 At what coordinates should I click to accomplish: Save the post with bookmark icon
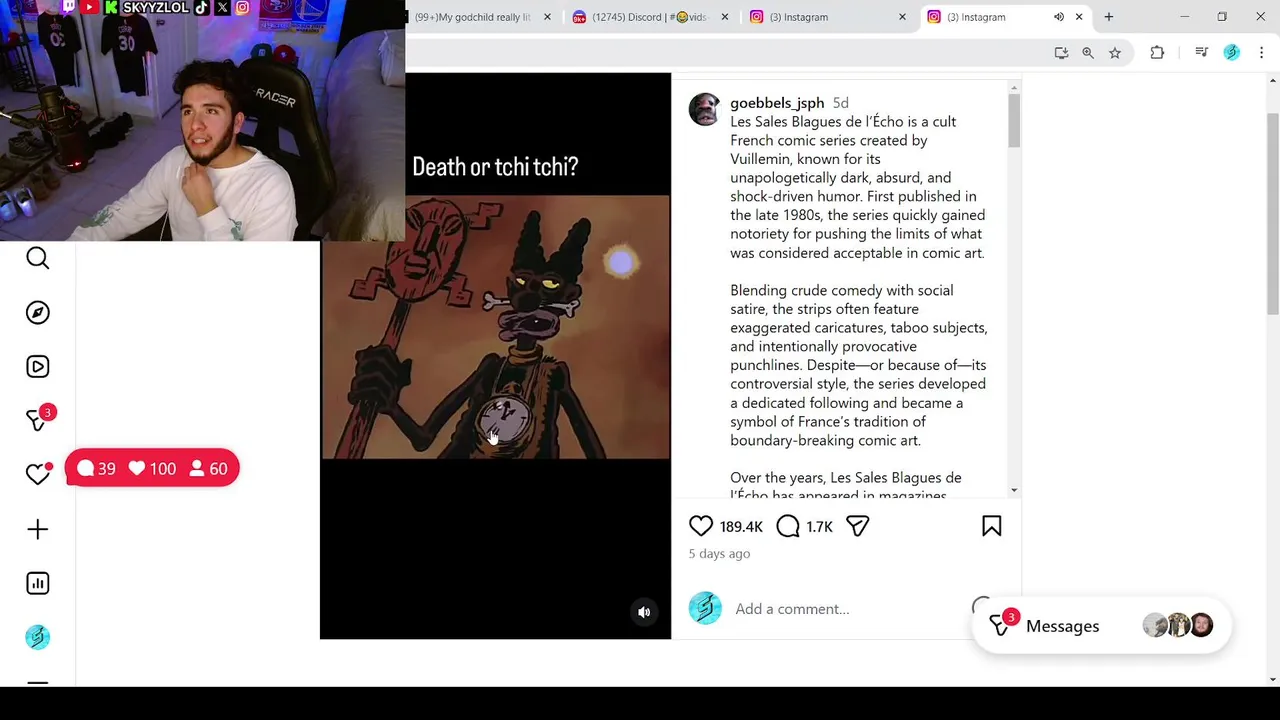[x=991, y=526]
